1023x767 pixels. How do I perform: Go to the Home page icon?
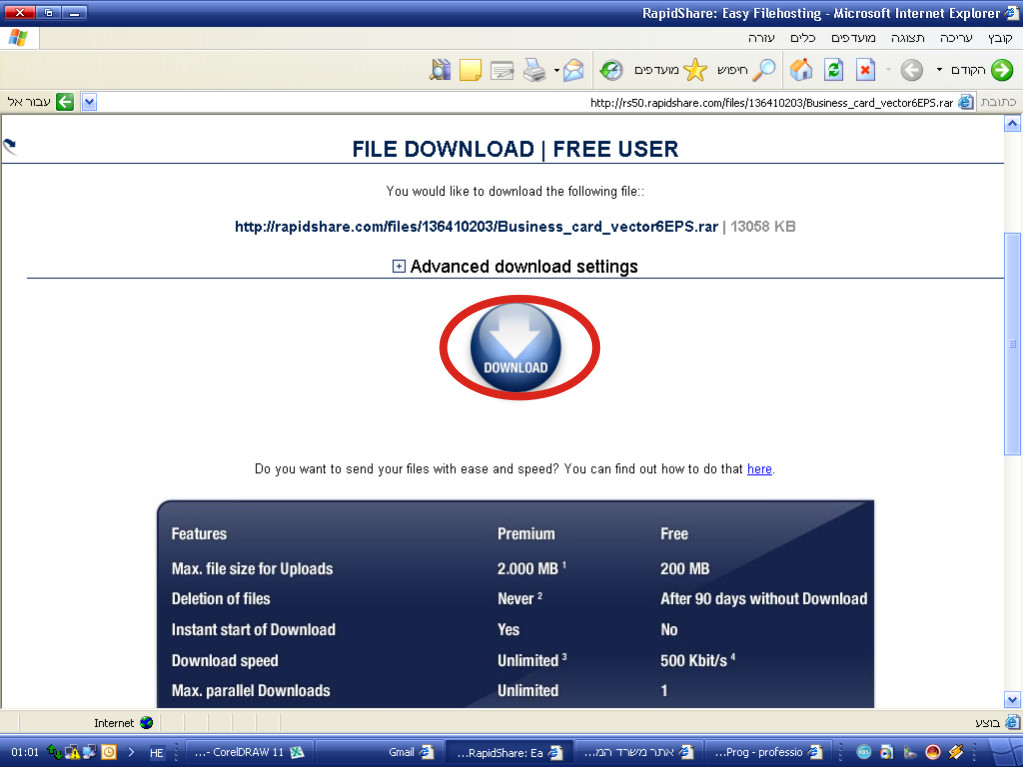pos(801,70)
